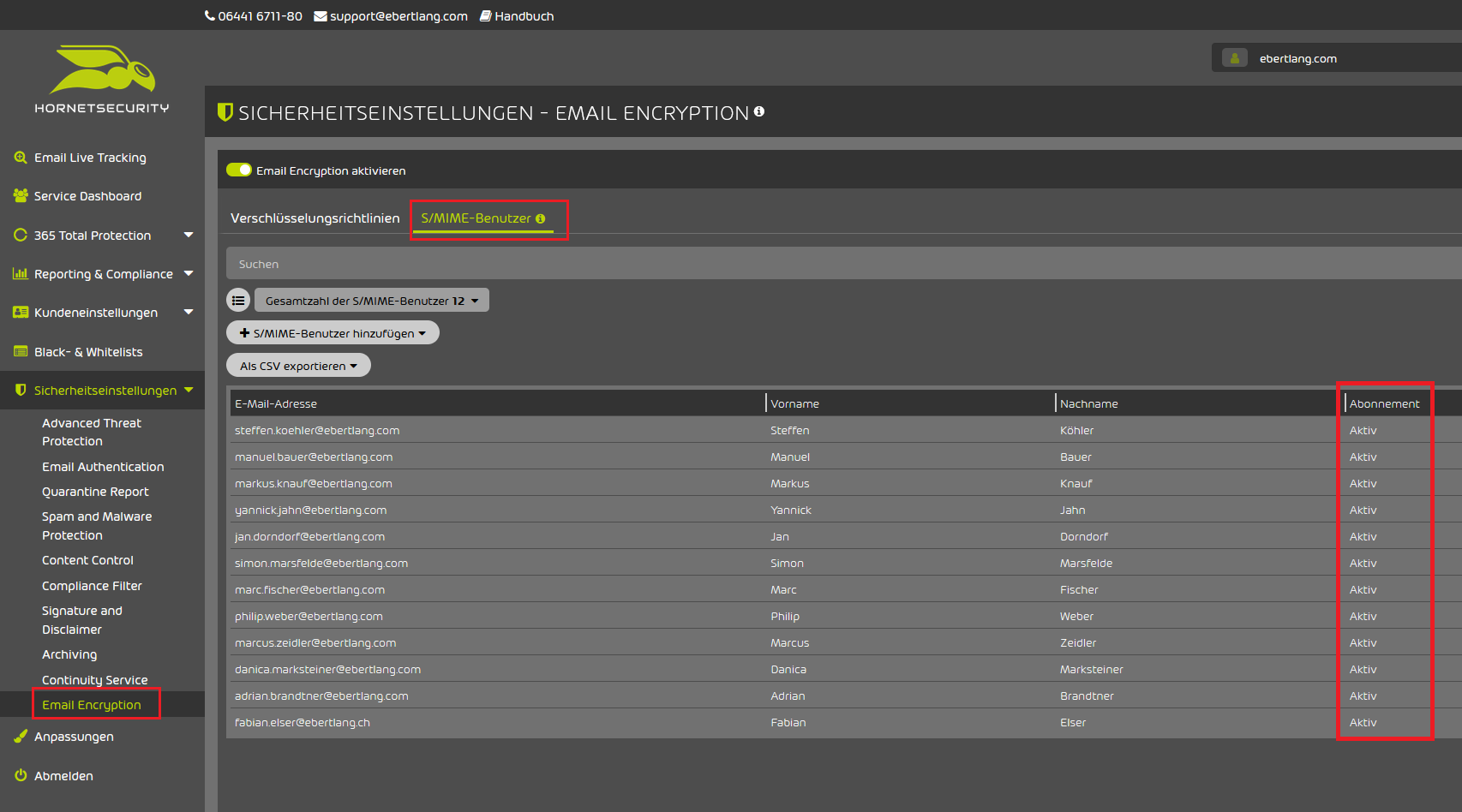Open Archiving in sidebar
The height and width of the screenshot is (812, 1462).
coord(69,654)
